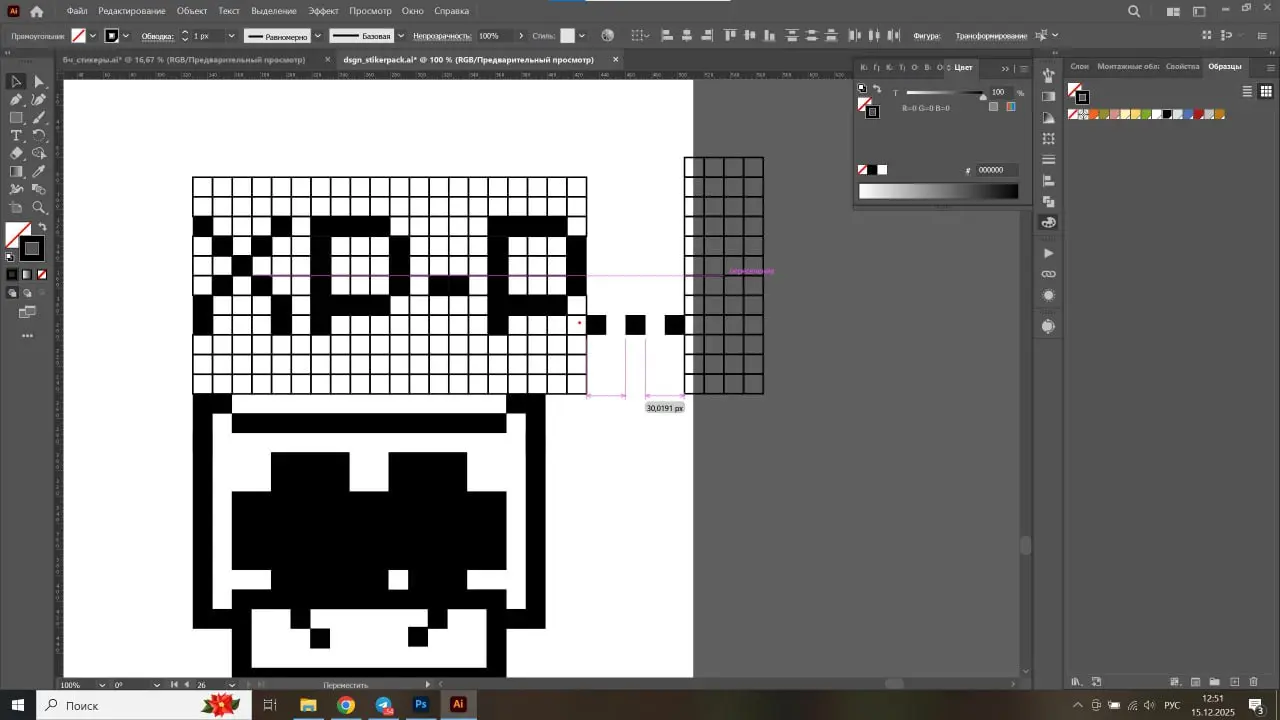Screen dimensions: 1280x720
Task: Select the Pen tool
Action: (x=17, y=100)
